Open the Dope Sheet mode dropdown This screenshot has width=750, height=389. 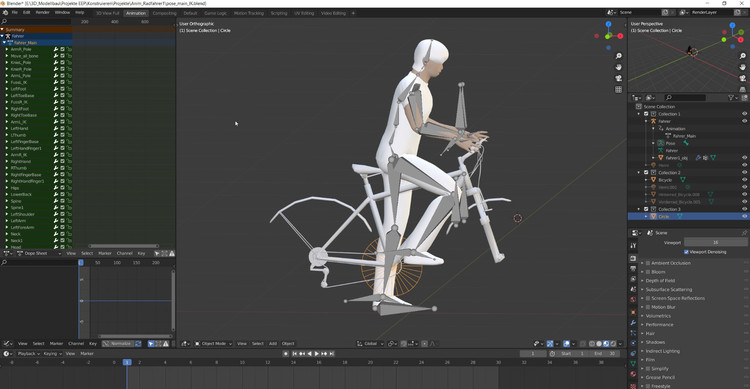[39, 253]
